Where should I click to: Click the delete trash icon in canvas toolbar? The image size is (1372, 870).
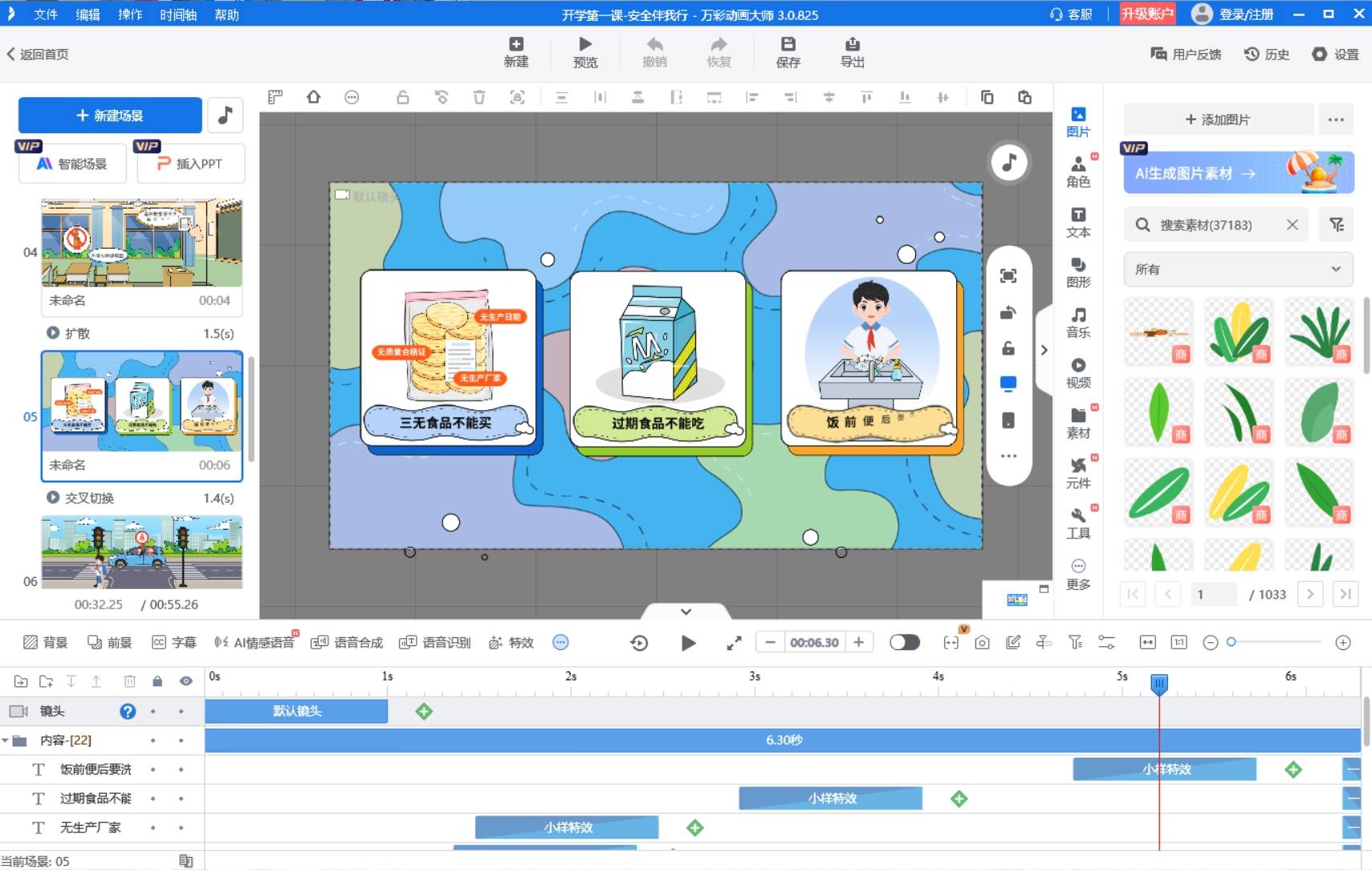coord(479,98)
